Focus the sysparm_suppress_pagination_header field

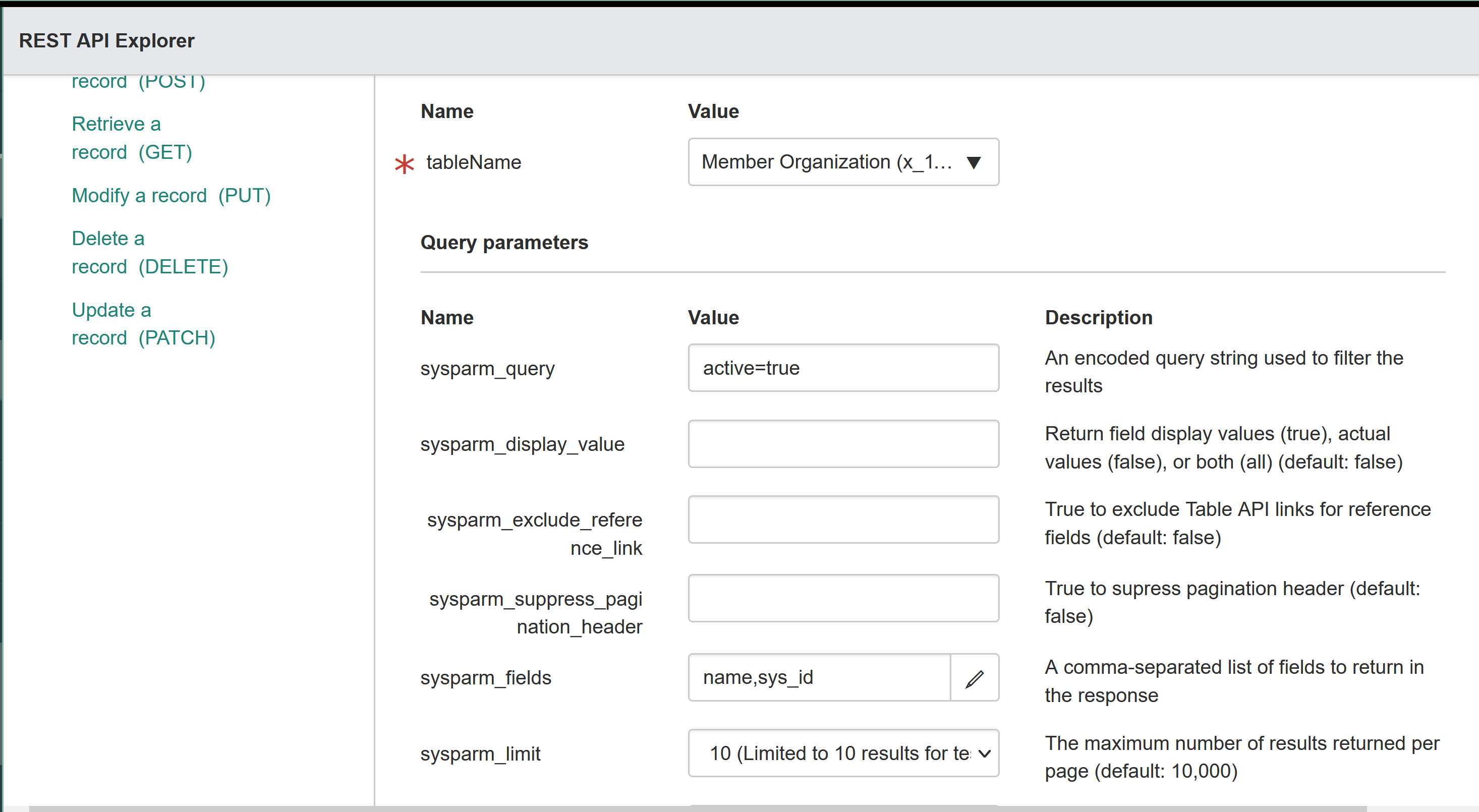pos(843,599)
